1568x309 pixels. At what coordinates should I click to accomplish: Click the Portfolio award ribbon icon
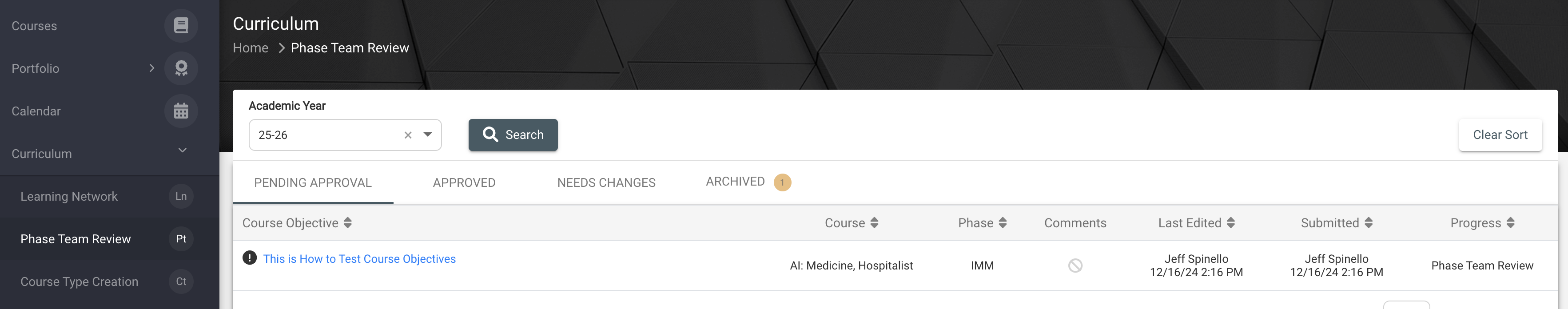point(181,68)
